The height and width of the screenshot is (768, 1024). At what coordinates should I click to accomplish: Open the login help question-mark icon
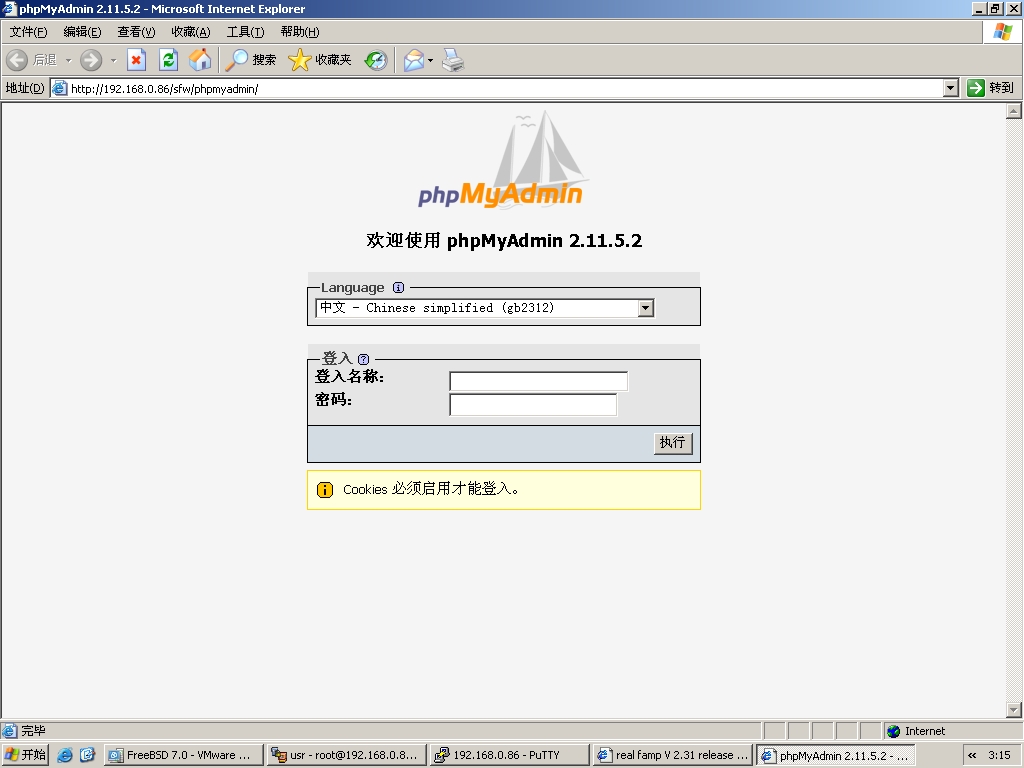pyautogui.click(x=364, y=359)
